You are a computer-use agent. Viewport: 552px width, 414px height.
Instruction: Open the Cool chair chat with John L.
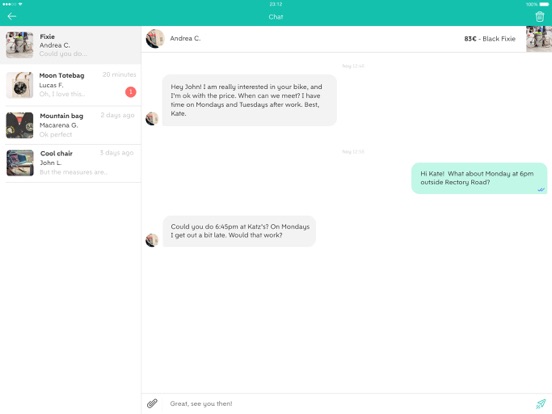pyautogui.click(x=70, y=163)
